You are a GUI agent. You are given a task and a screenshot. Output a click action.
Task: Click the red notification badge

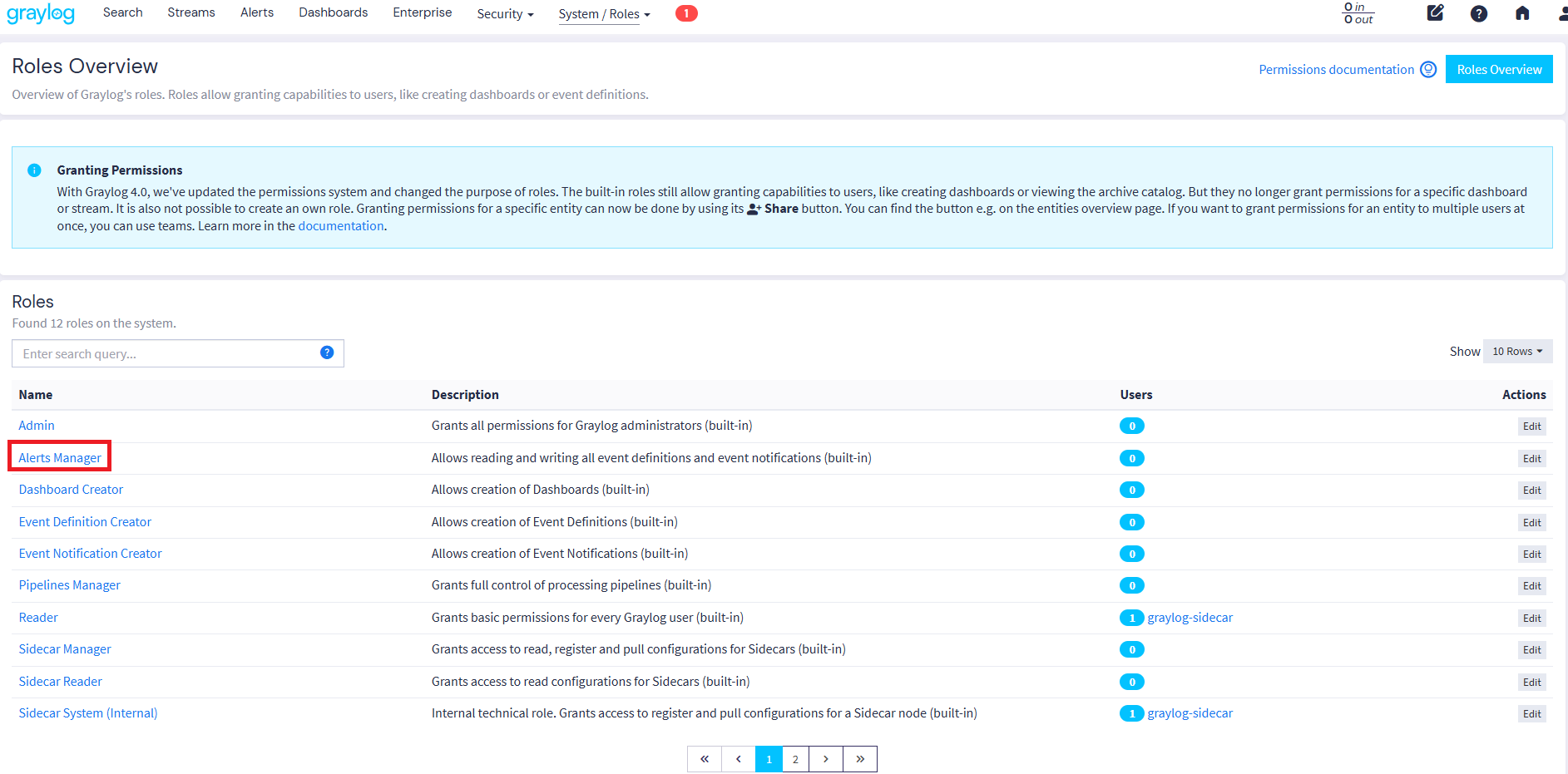tap(685, 13)
